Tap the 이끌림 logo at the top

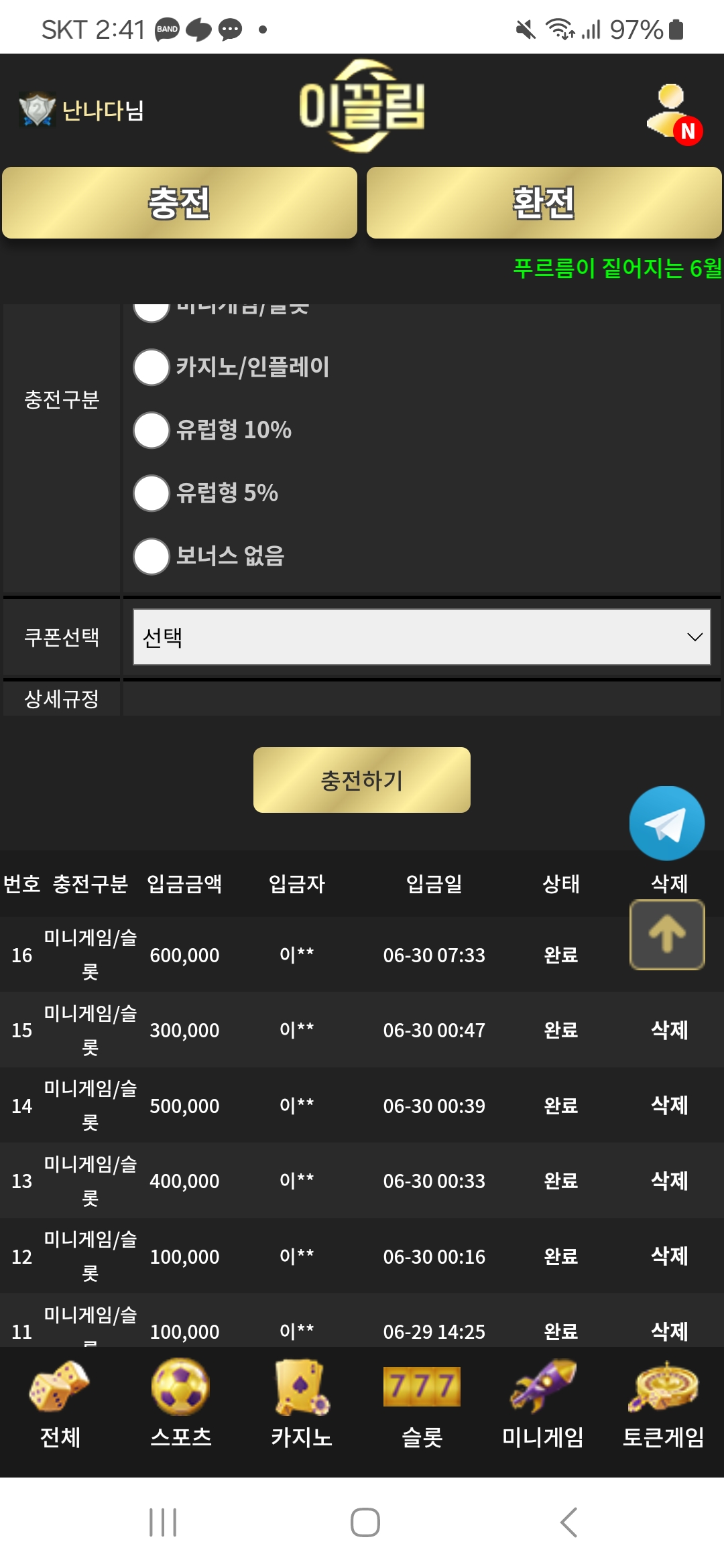click(361, 106)
